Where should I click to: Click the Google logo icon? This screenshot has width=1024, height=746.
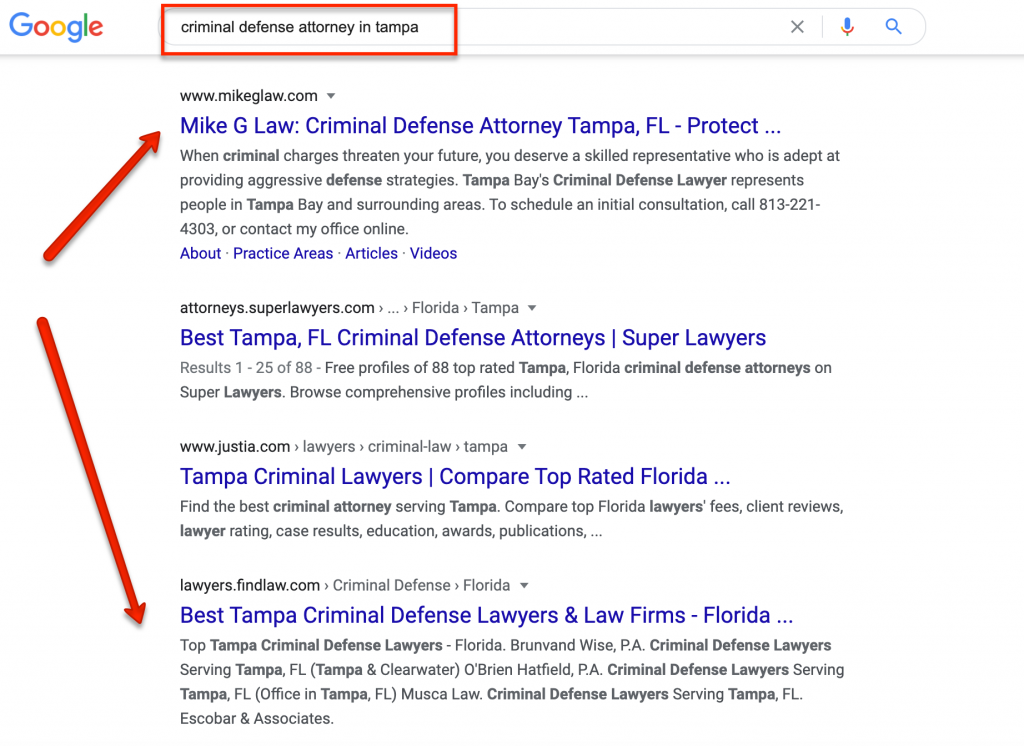click(55, 27)
